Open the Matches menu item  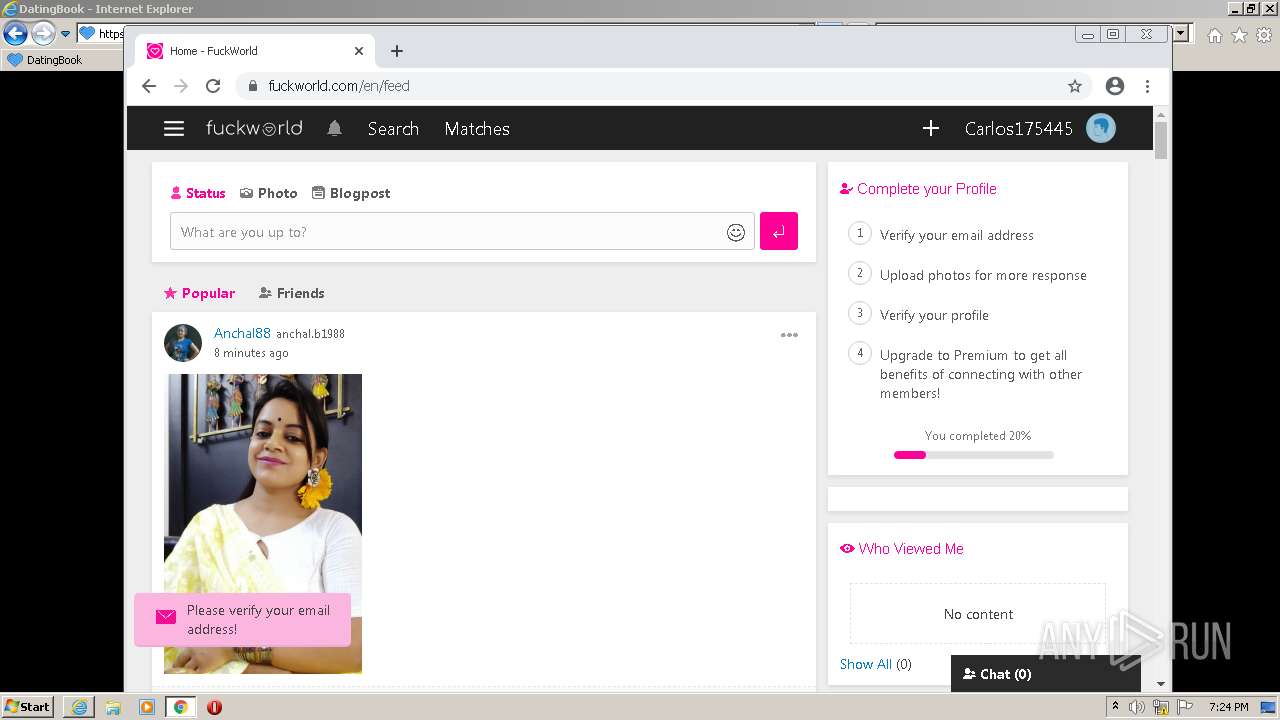click(477, 128)
